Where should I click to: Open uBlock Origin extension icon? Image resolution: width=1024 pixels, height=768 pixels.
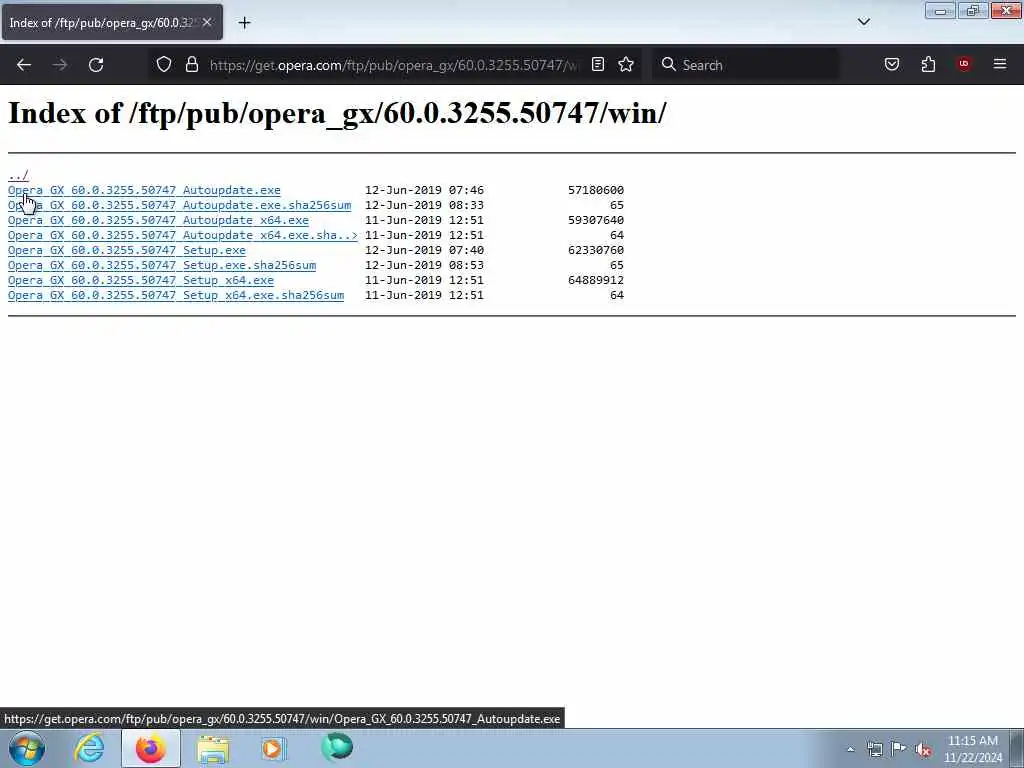(964, 64)
